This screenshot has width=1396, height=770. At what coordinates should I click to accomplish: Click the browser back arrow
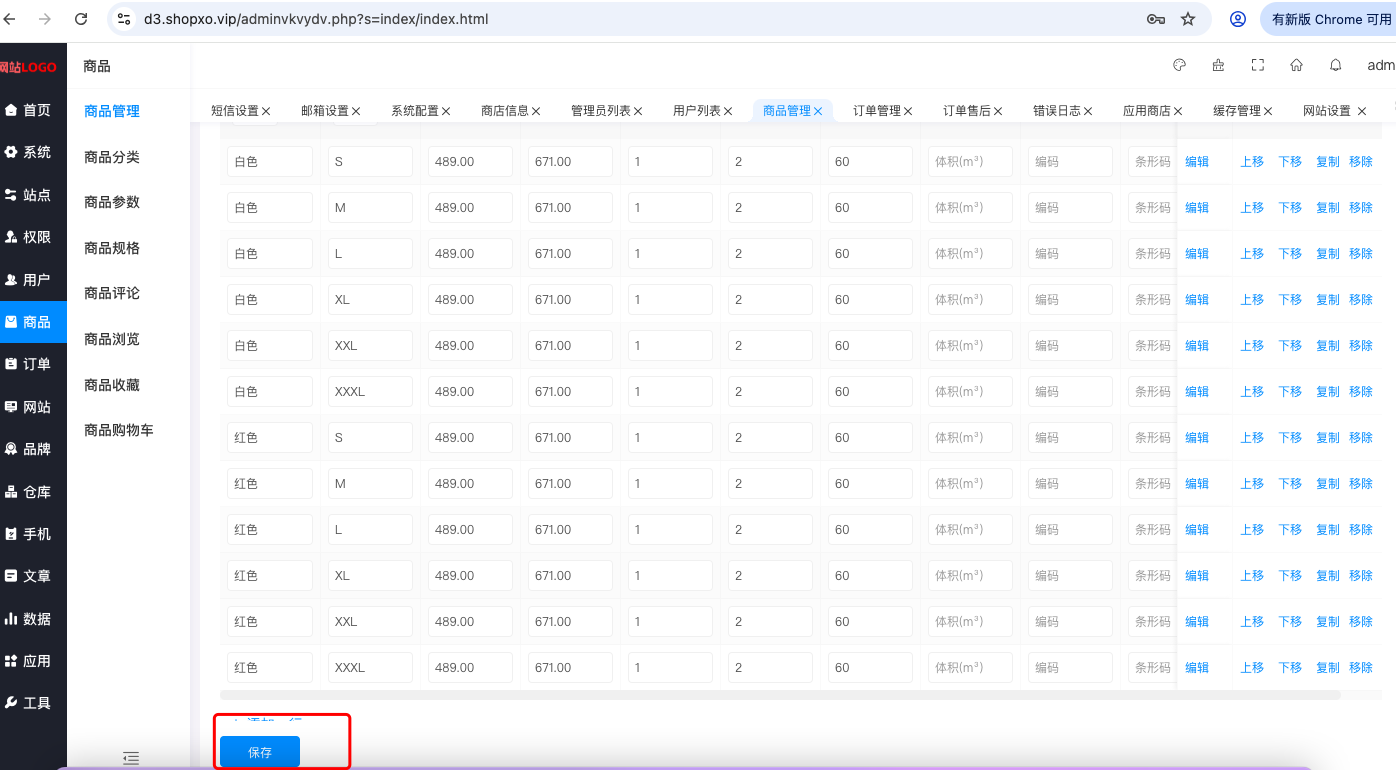10,19
